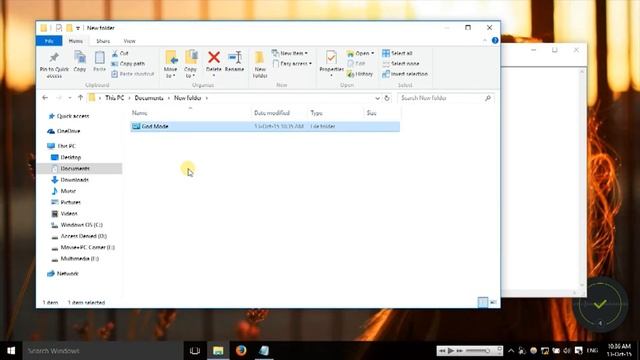The width and height of the screenshot is (640, 360).
Task: Click the Paste icon in ribbon
Action: 100,58
